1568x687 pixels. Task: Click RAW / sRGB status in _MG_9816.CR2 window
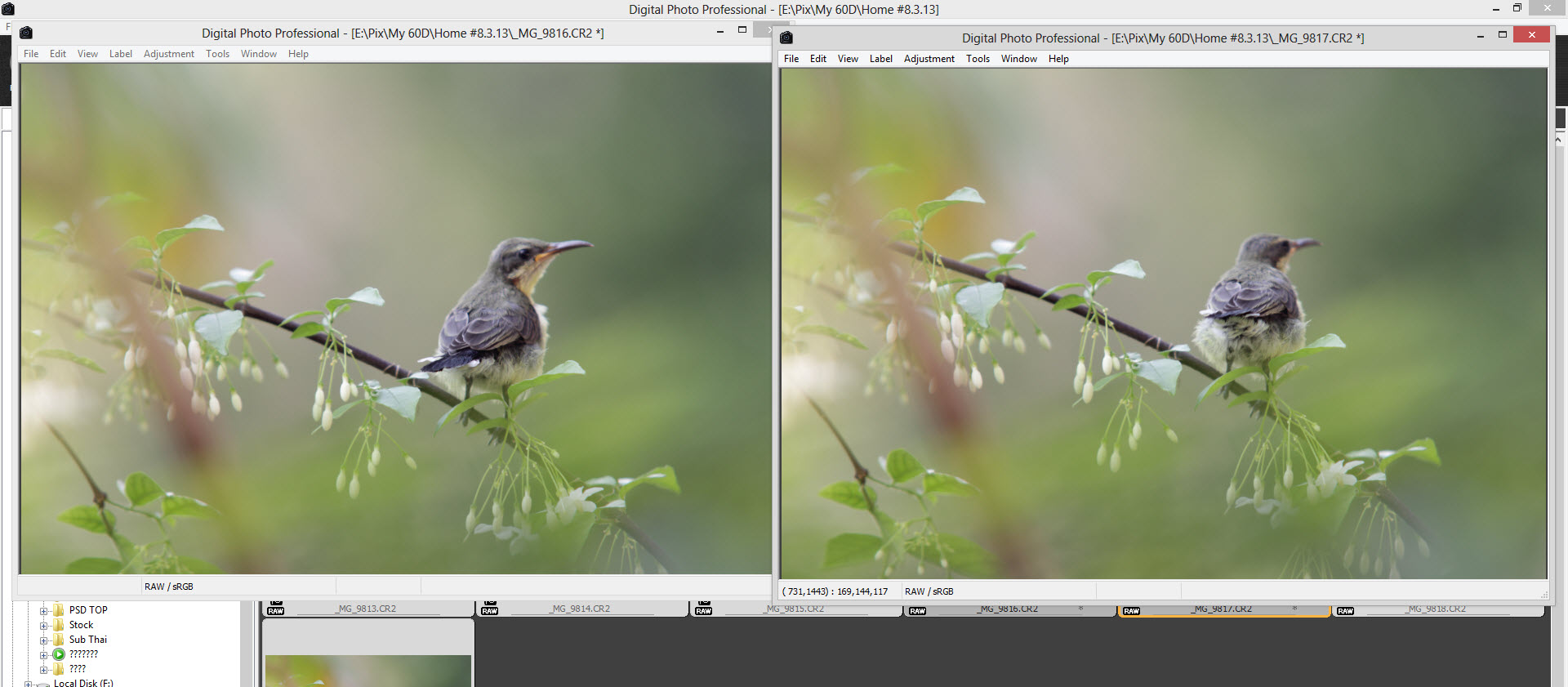169,587
